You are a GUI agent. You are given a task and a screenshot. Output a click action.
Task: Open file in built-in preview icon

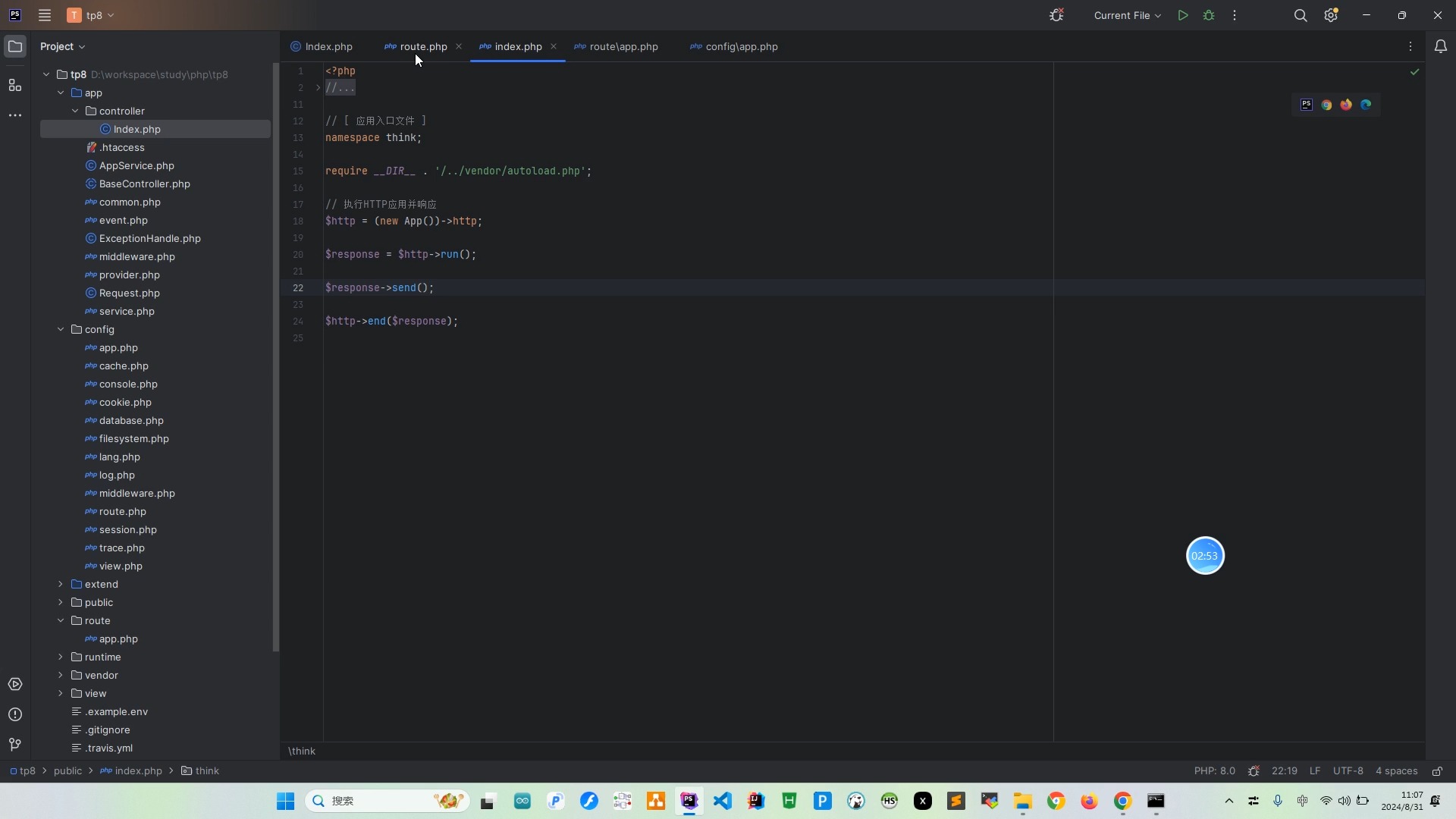click(x=1307, y=105)
